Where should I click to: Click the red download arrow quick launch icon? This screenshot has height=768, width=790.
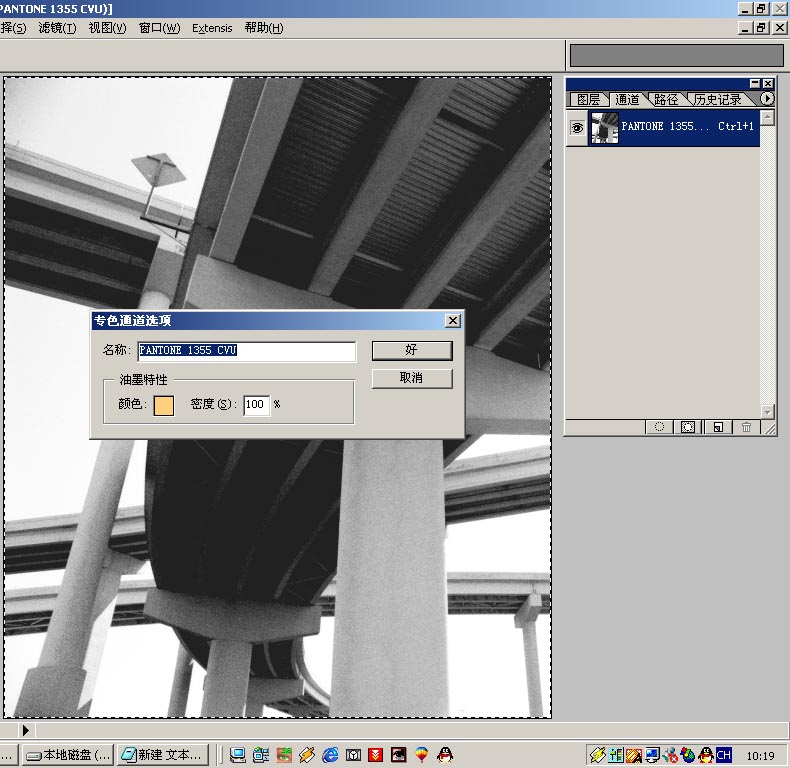(x=376, y=754)
